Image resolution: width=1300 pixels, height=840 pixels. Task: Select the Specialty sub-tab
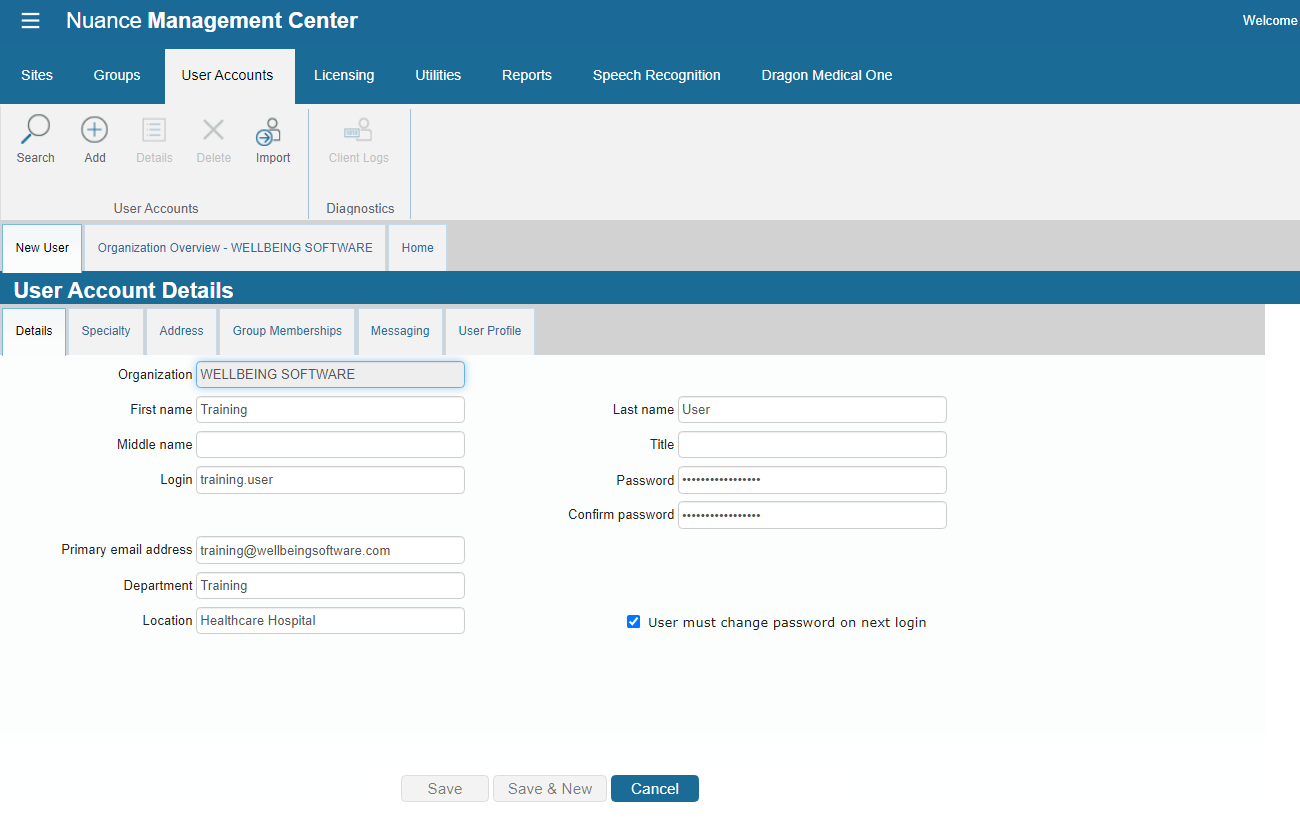pos(106,331)
